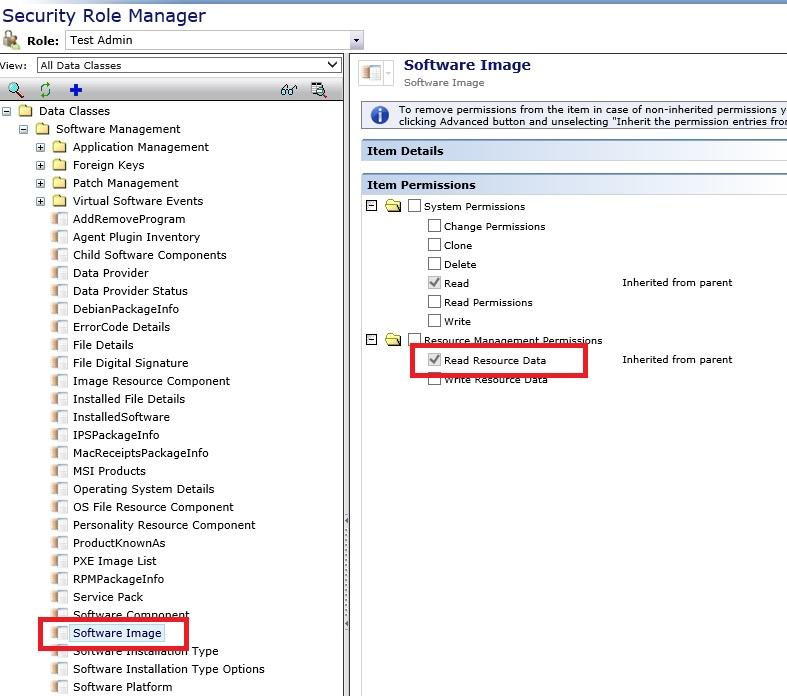Expand the Patch Management folder
This screenshot has height=696, width=787.
[41, 183]
